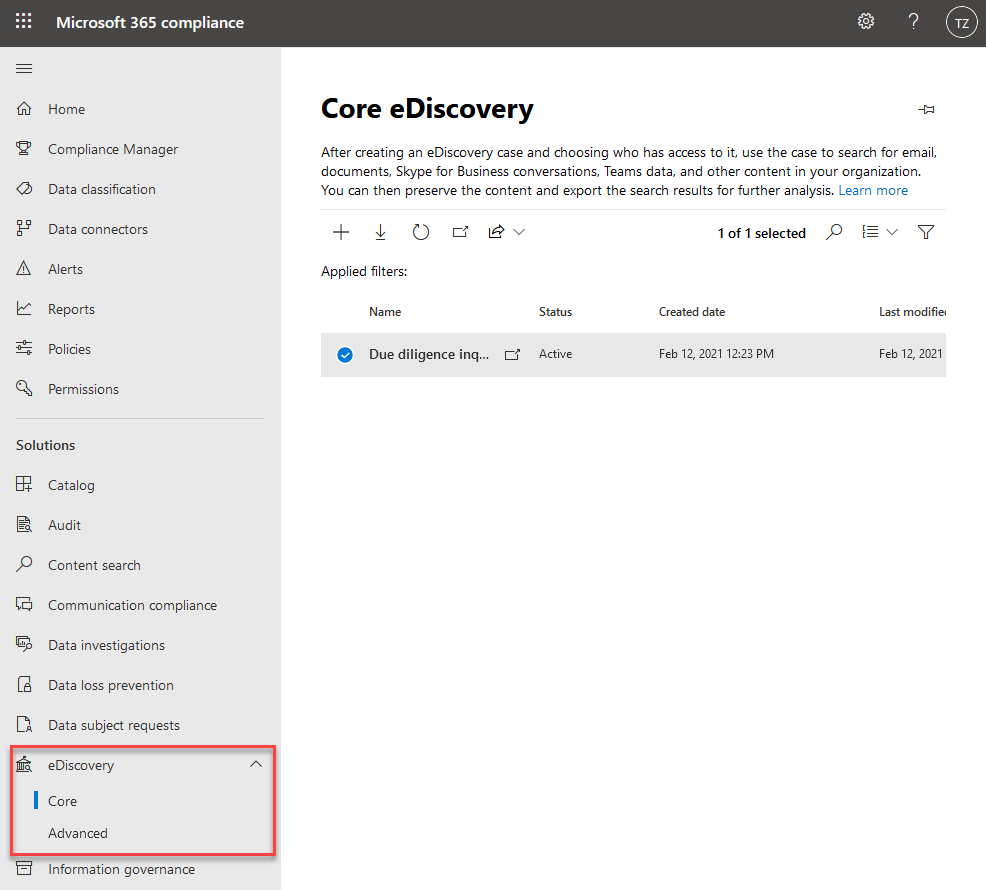Toggle the hamburger navigation menu
This screenshot has height=890, width=986.
24,68
